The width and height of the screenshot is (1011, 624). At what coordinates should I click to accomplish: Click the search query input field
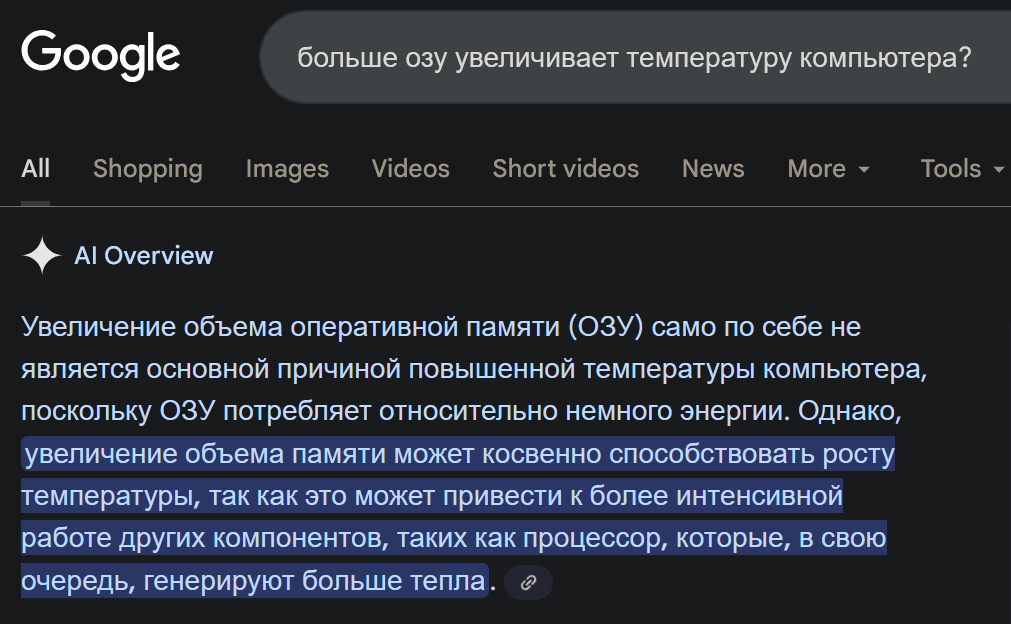click(x=634, y=58)
